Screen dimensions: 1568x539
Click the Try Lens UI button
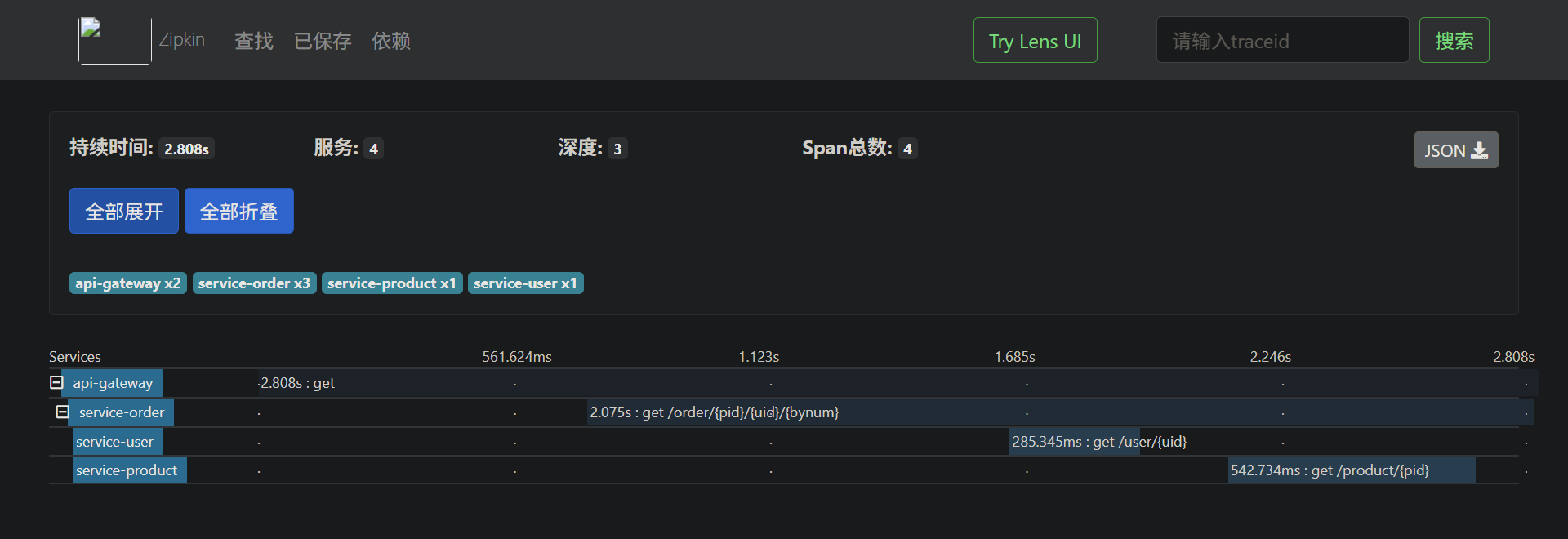point(1035,41)
